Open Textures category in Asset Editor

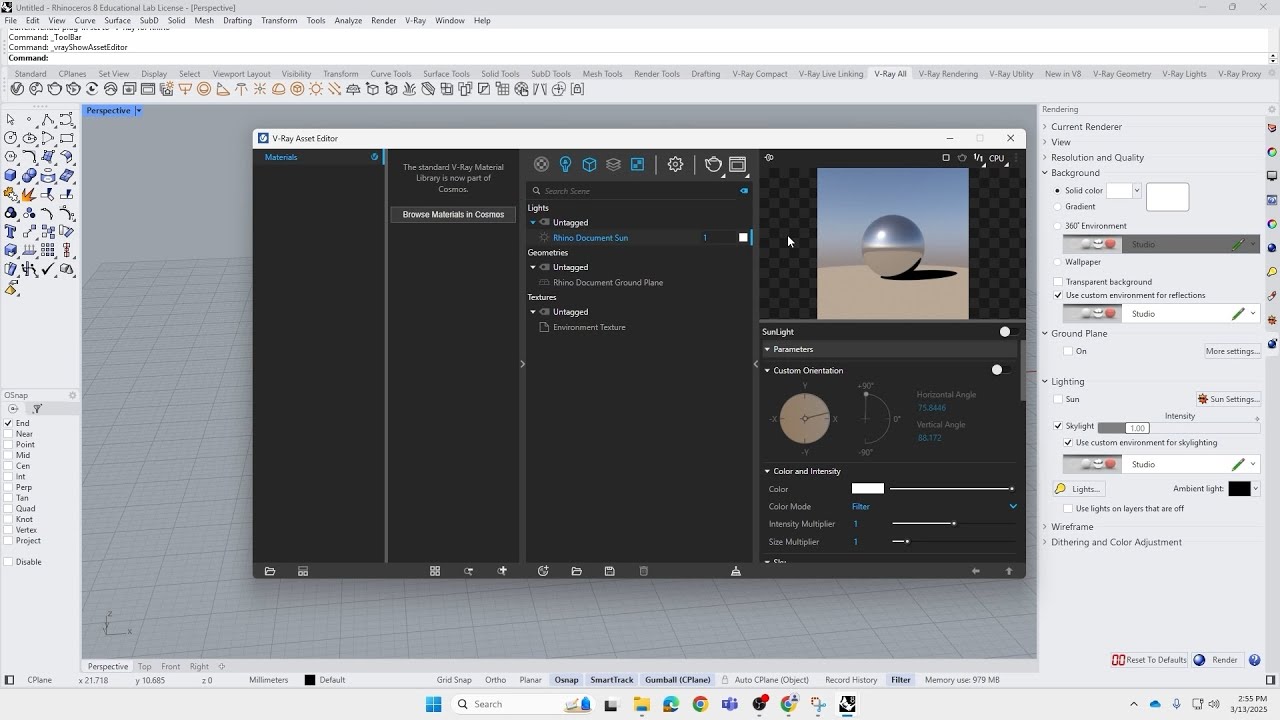point(637,165)
